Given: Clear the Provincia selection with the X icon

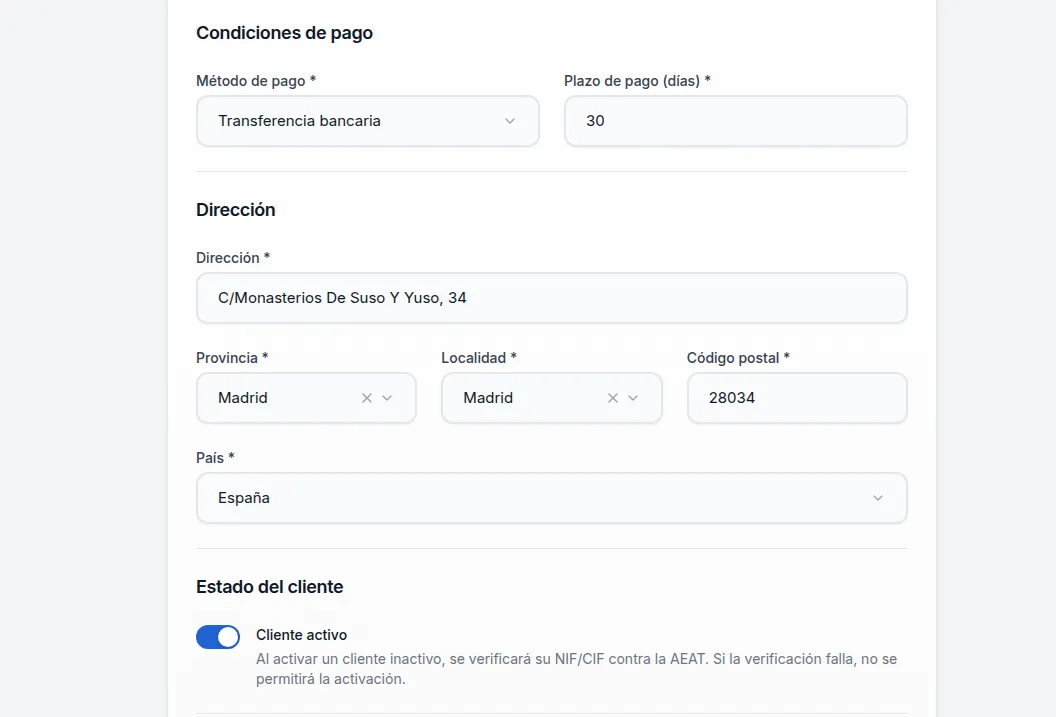Looking at the screenshot, I should [x=367, y=398].
